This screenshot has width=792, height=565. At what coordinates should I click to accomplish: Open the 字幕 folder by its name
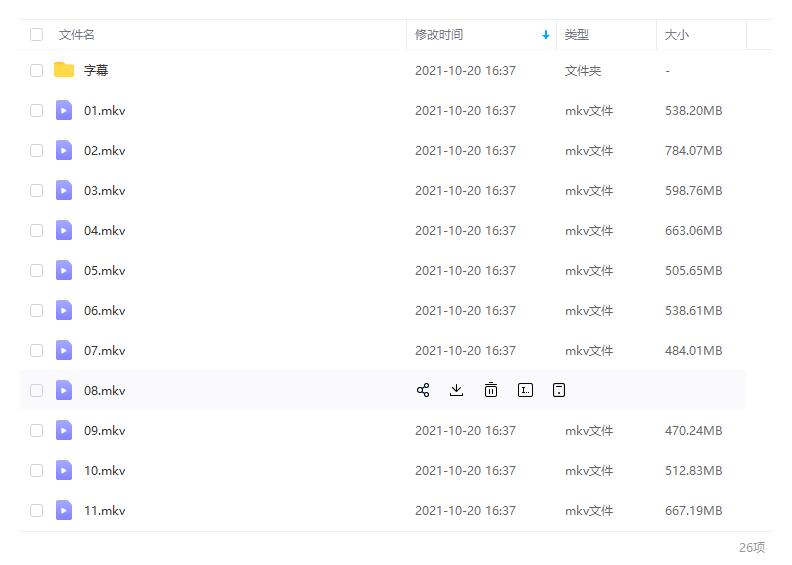96,70
